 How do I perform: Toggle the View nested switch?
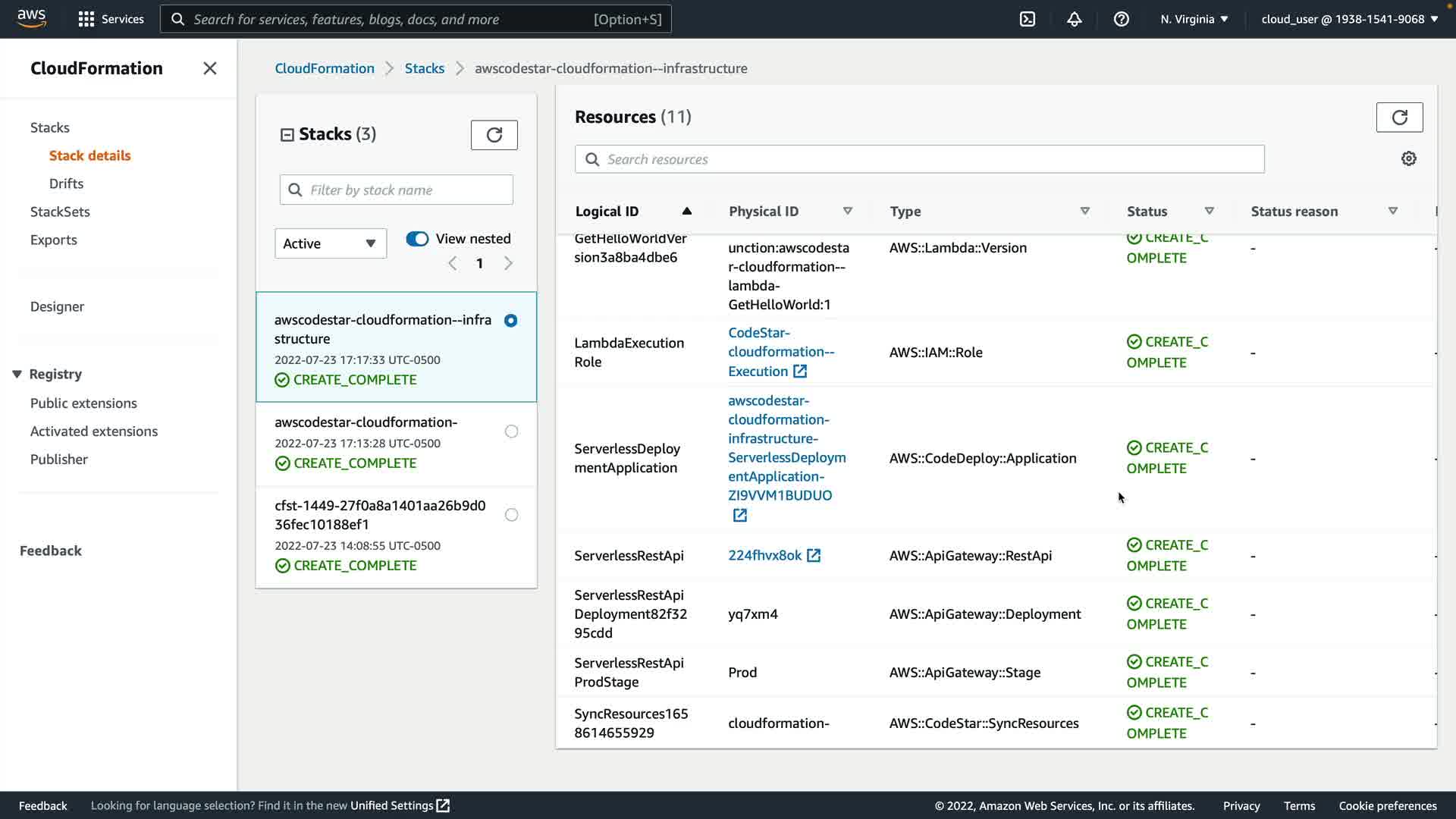pos(417,239)
